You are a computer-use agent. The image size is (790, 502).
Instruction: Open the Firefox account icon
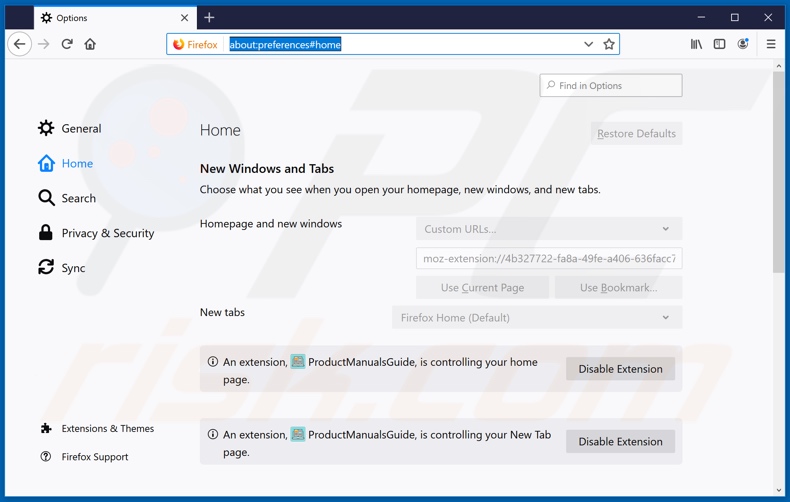[743, 44]
